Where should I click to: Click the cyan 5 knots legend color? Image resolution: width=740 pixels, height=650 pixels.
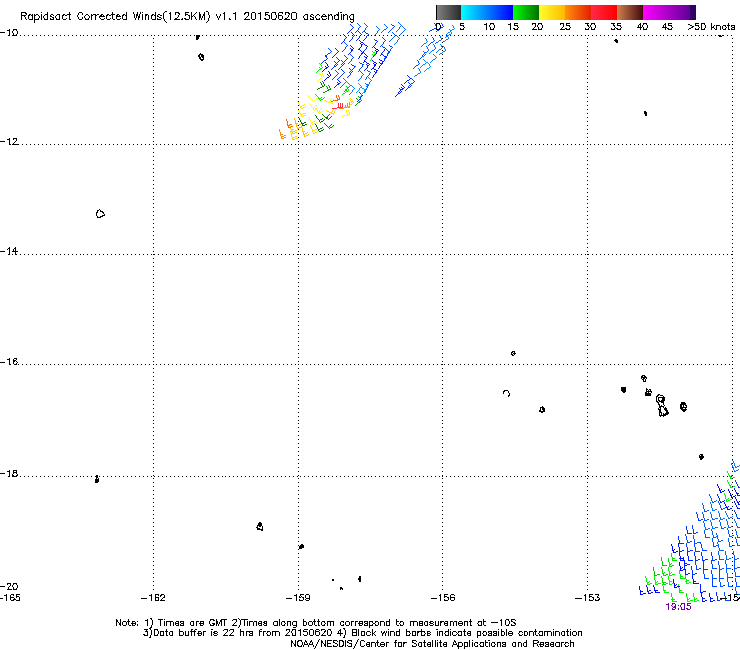point(467,12)
